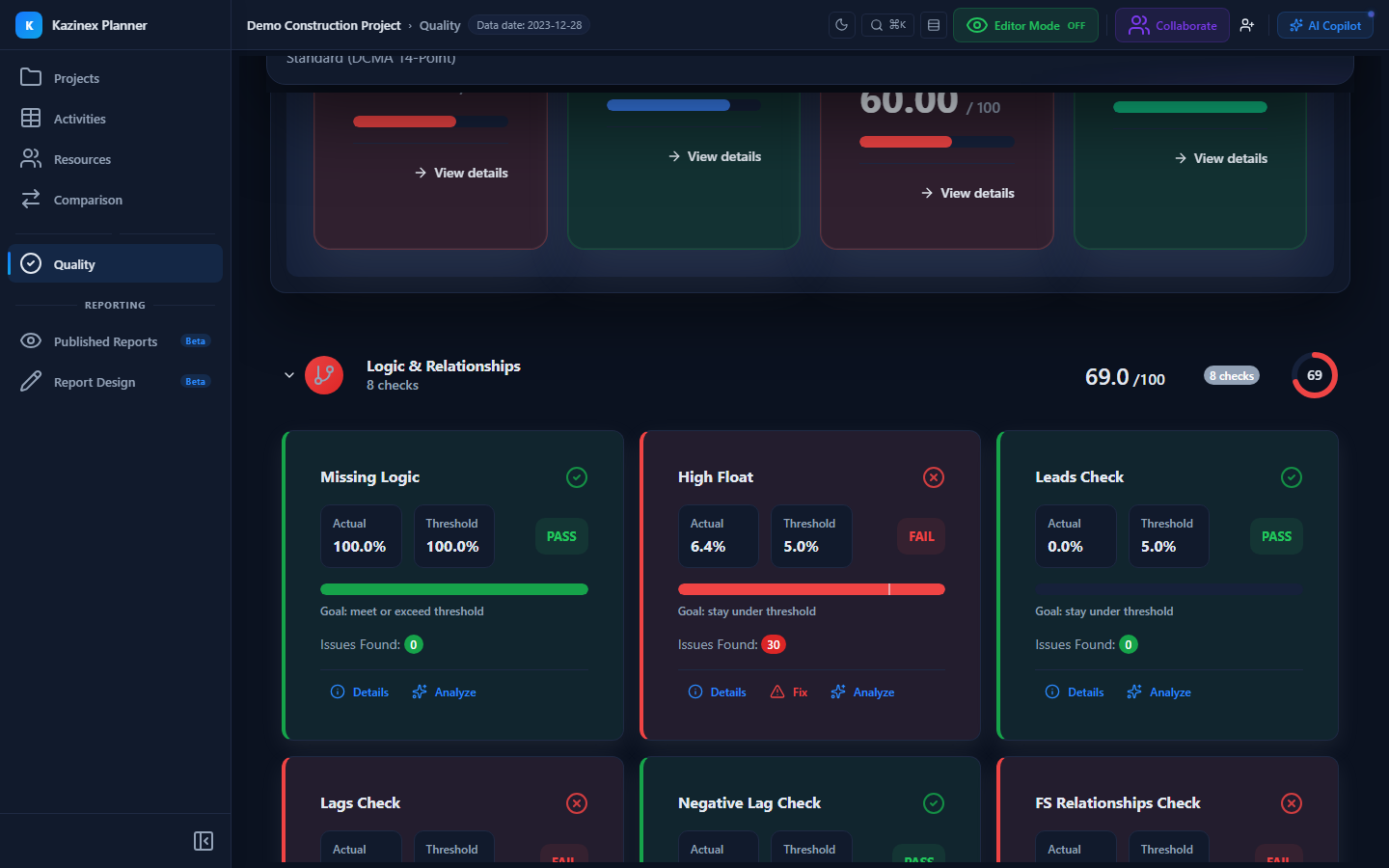Click the AI Copilot button
Screen dimensions: 1389x868
coord(1325,25)
